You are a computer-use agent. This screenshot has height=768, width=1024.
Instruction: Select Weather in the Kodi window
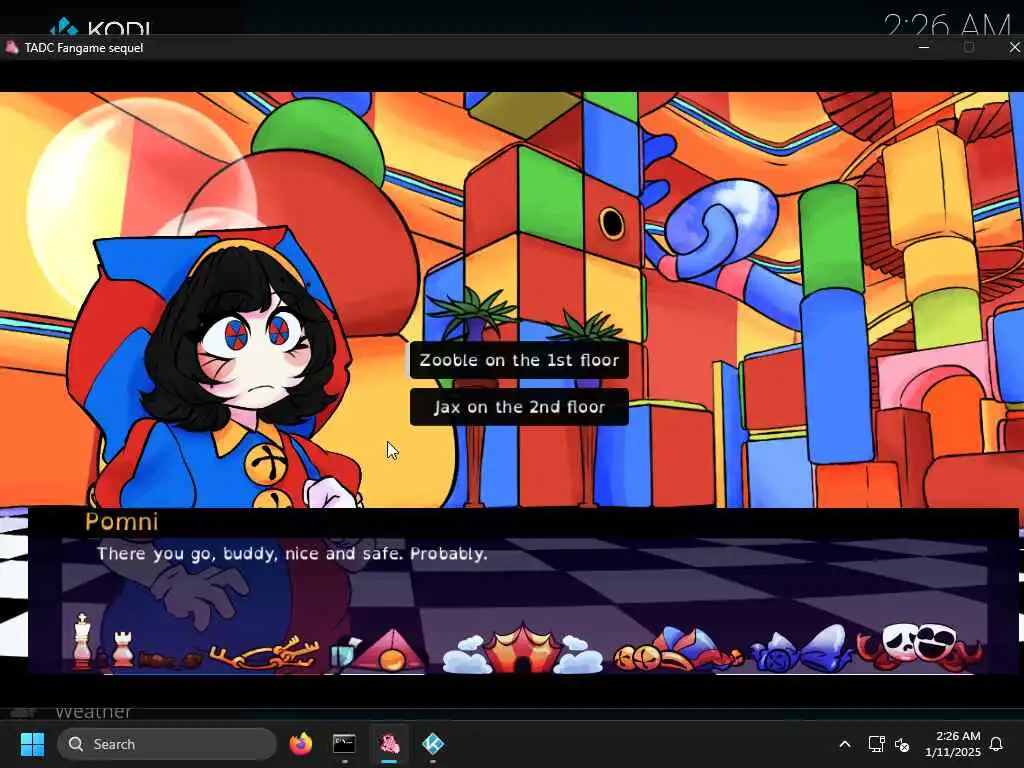click(x=93, y=712)
